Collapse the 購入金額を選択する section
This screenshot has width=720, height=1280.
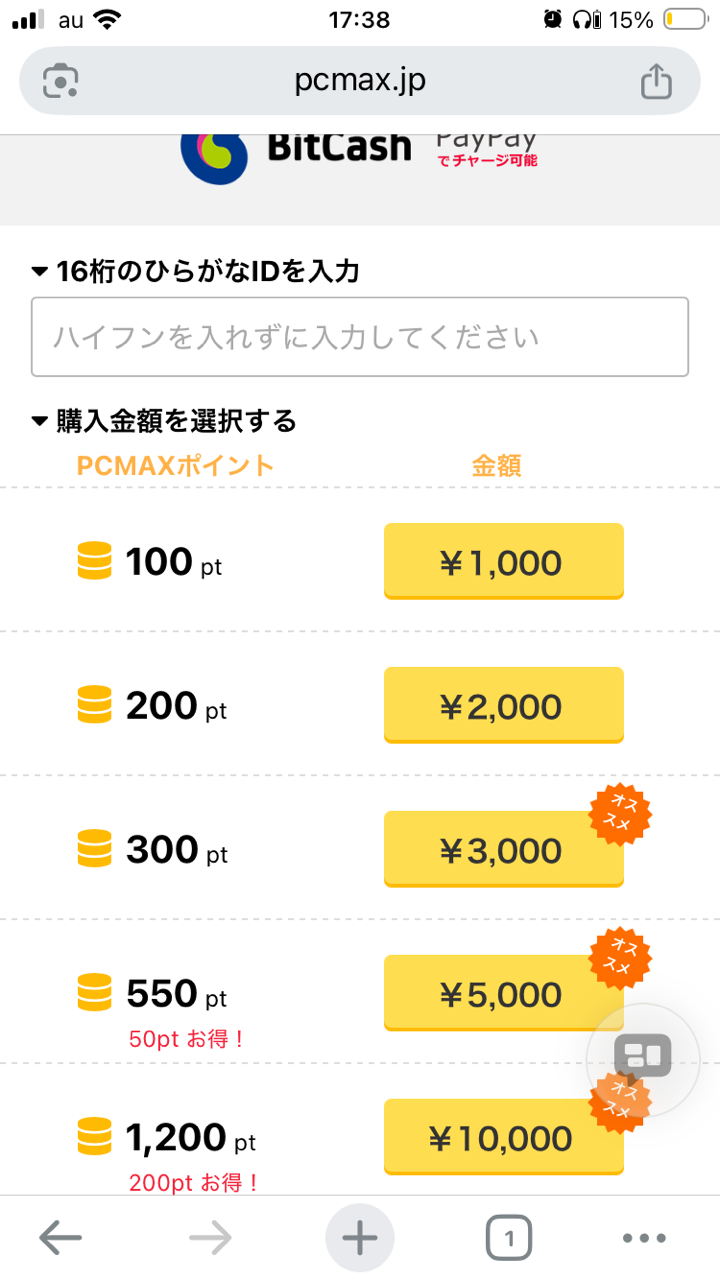[40, 422]
